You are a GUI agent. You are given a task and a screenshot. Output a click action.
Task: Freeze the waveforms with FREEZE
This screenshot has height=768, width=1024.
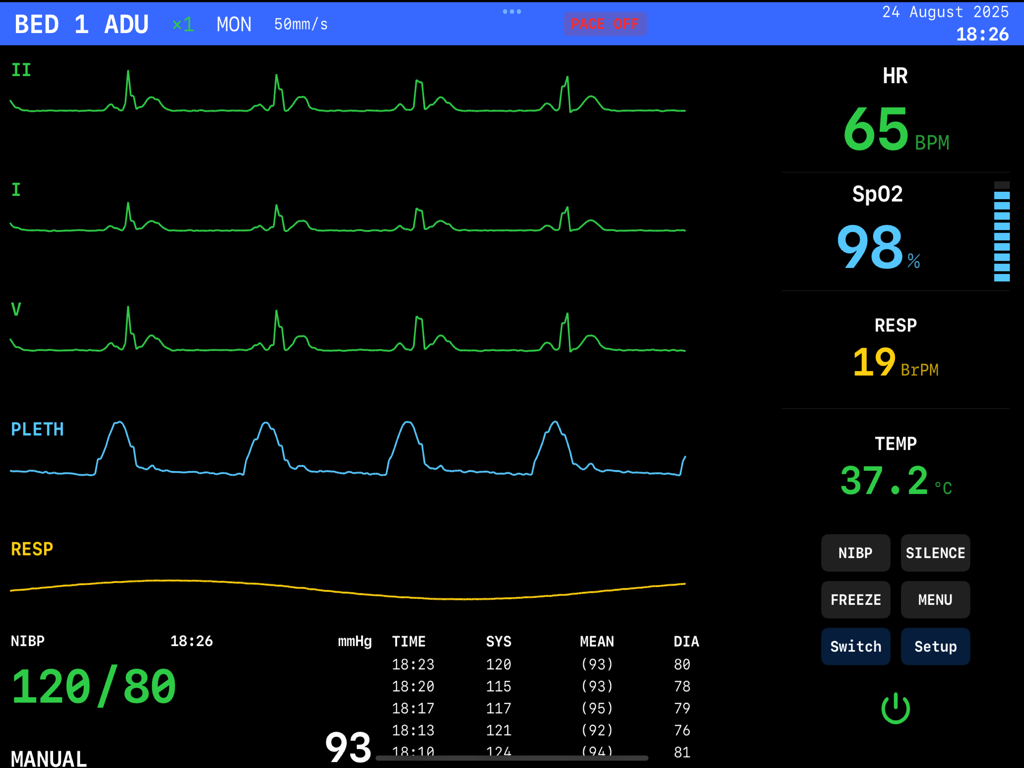pos(855,599)
